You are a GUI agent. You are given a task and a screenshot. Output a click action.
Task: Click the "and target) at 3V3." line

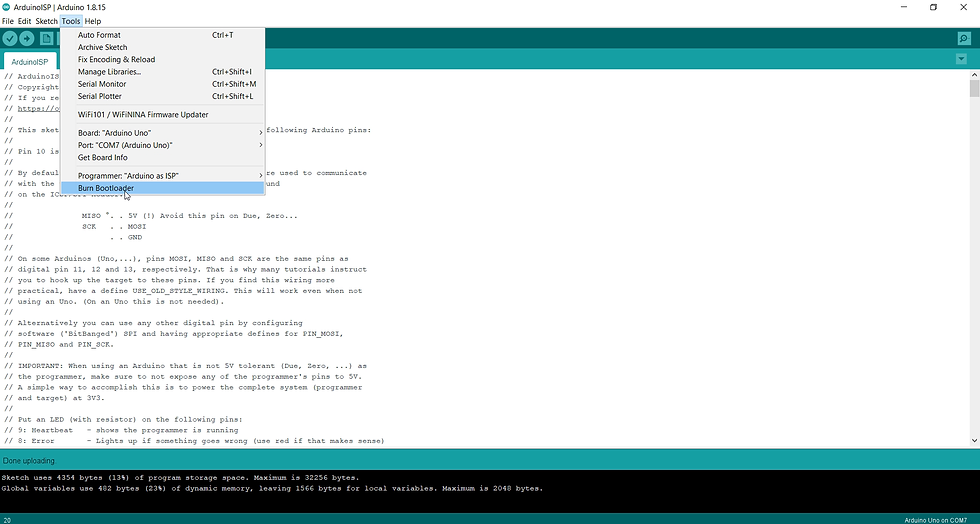tap(54, 398)
